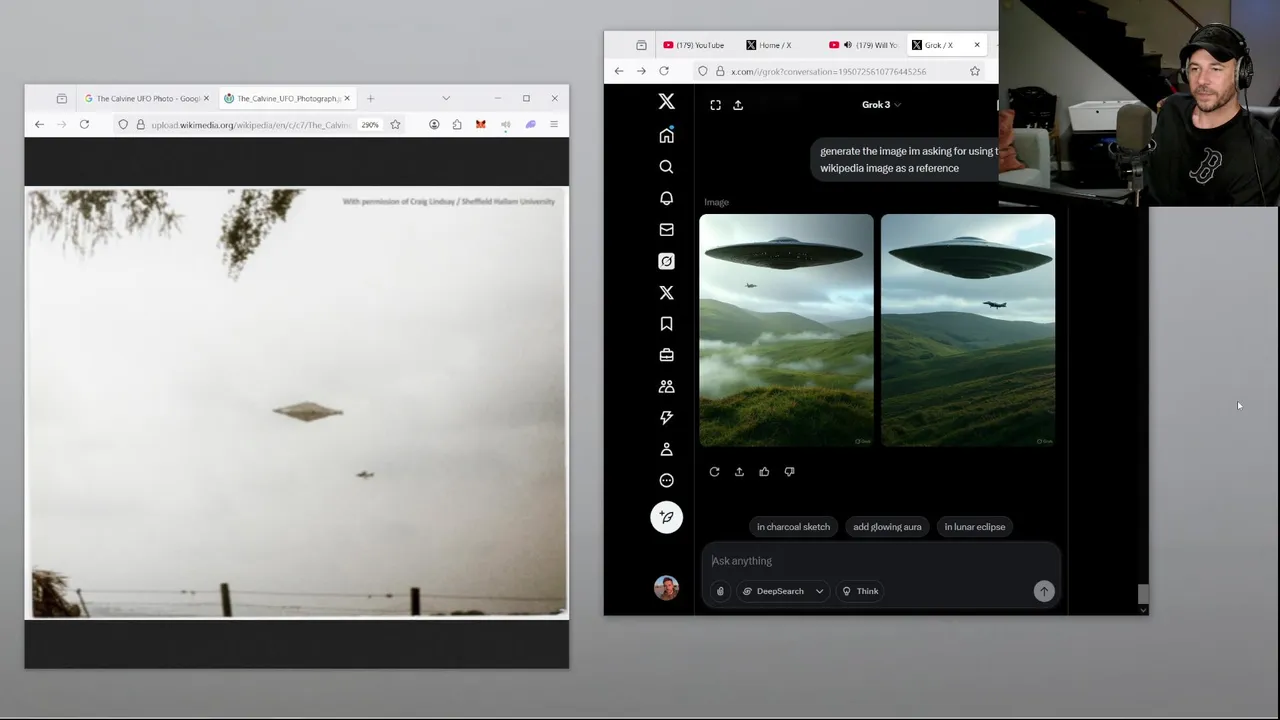Image resolution: width=1280 pixels, height=720 pixels.
Task: Open Jobs briefcase in X sidebar
Action: click(x=666, y=355)
